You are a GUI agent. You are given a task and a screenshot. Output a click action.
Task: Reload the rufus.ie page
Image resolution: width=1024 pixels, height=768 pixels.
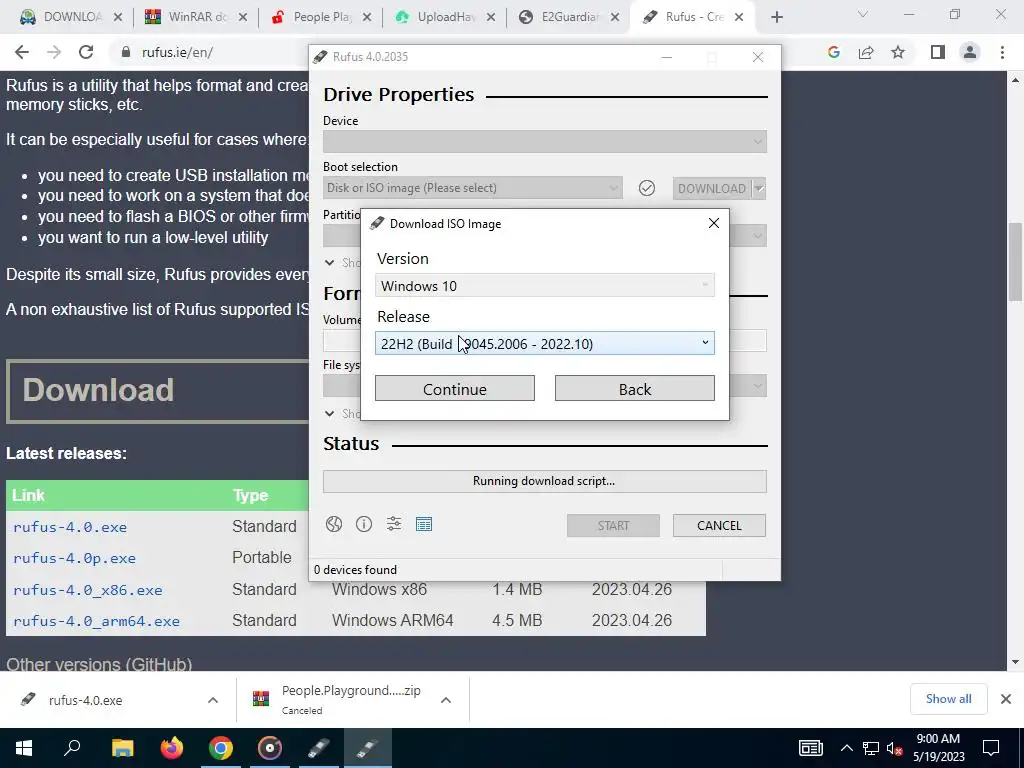click(86, 52)
